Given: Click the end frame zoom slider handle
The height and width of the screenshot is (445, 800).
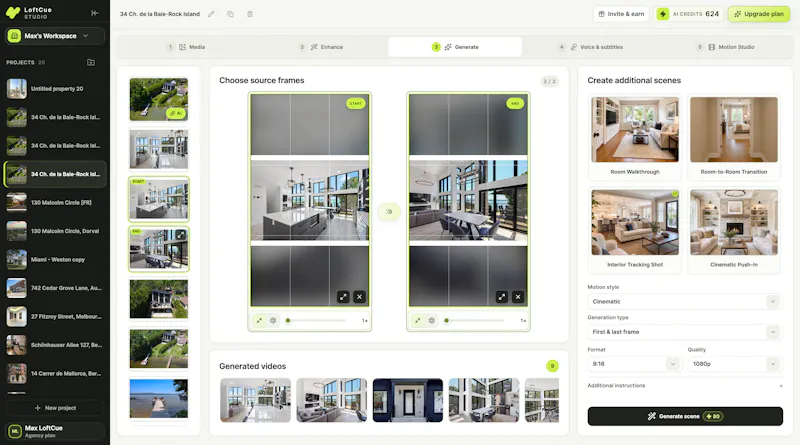Looking at the screenshot, I should click(x=446, y=320).
